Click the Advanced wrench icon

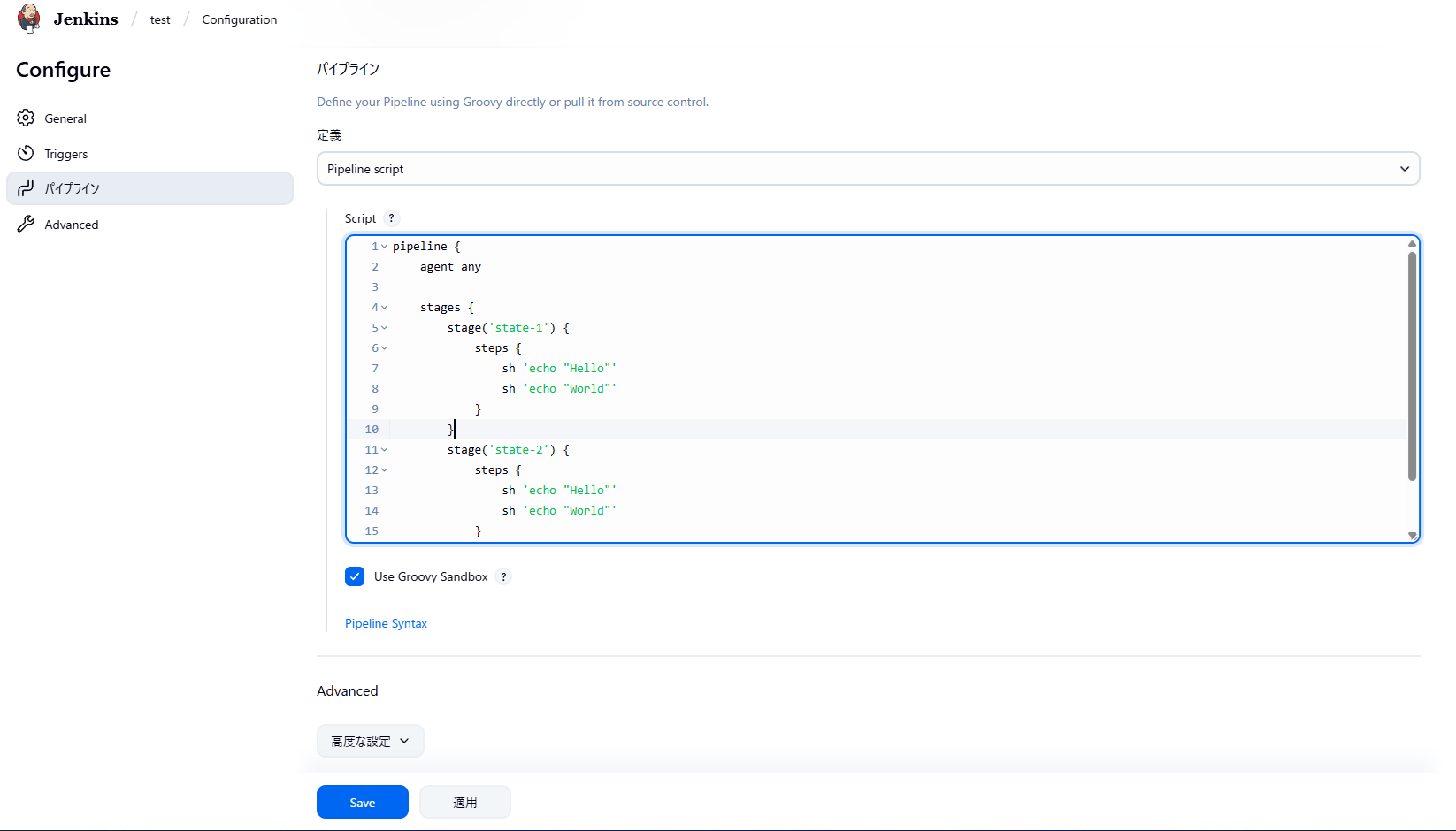pos(26,225)
